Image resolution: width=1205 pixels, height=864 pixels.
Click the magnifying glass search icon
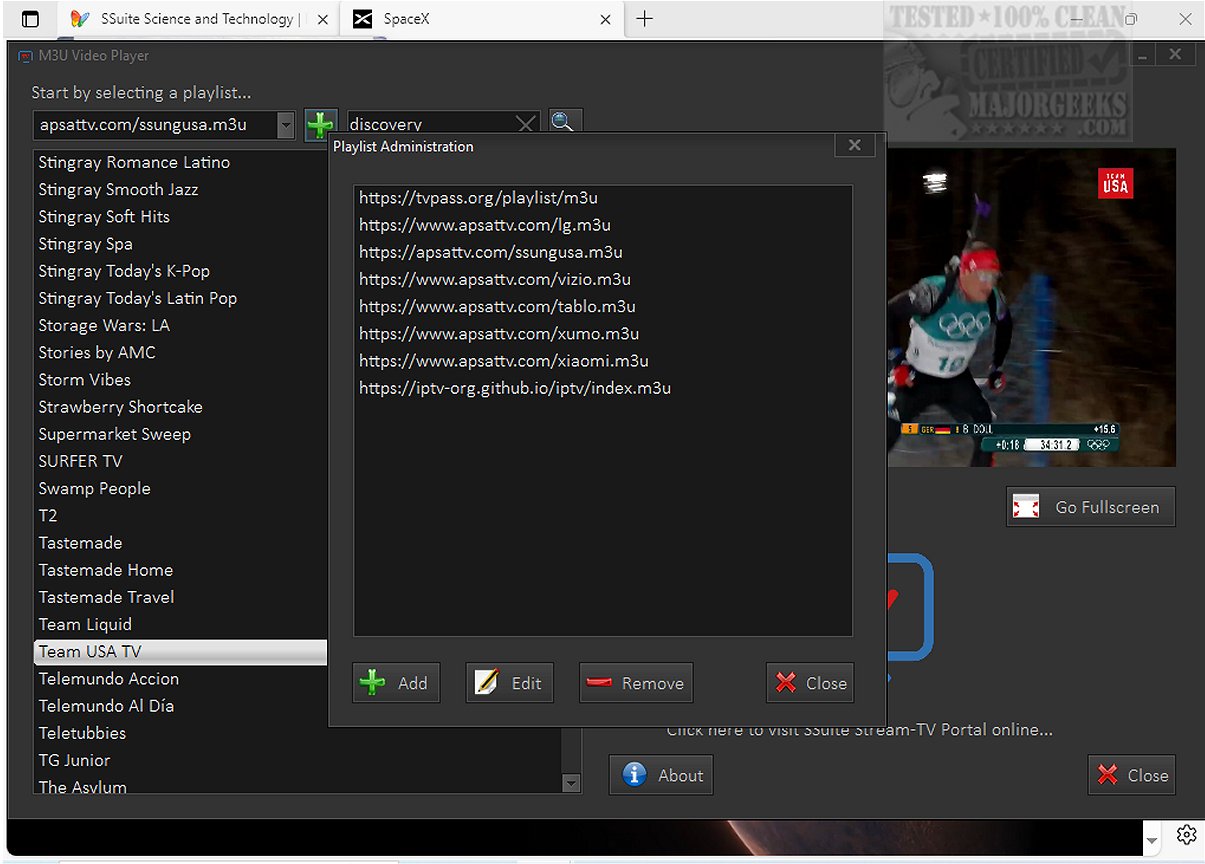click(564, 123)
